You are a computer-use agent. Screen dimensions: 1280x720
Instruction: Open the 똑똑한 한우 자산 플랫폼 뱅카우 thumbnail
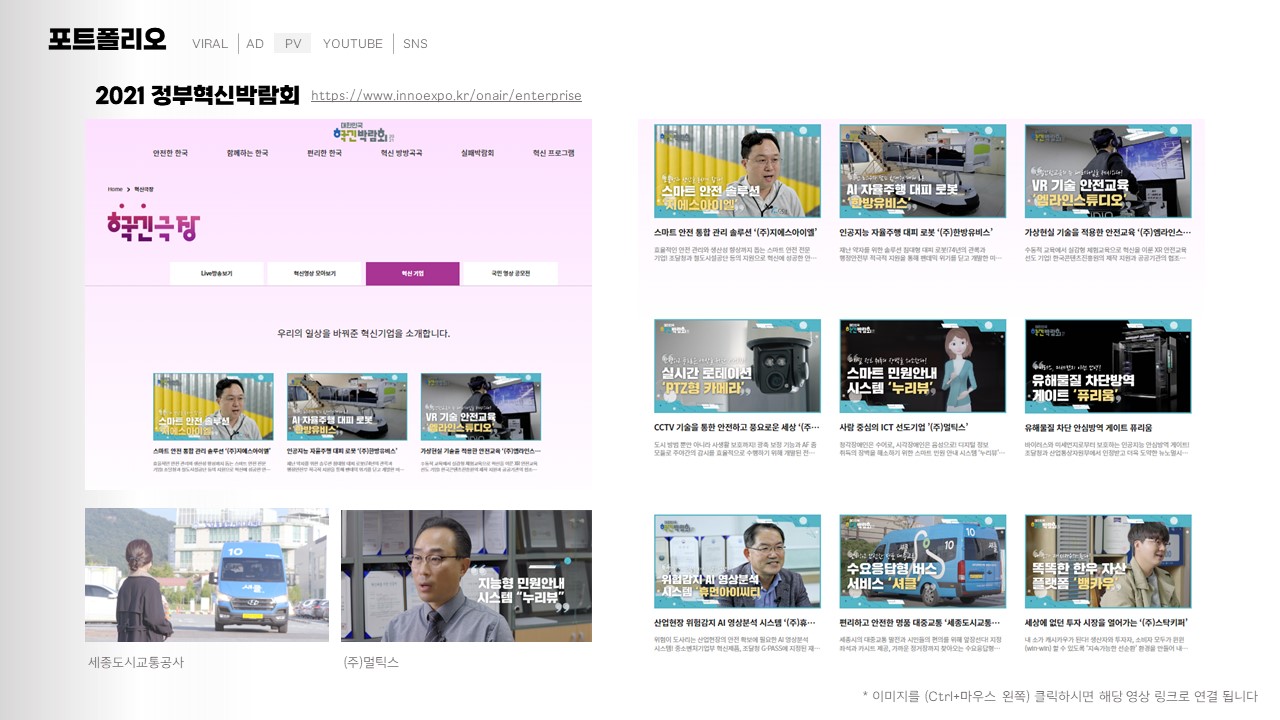[x=1108, y=561]
